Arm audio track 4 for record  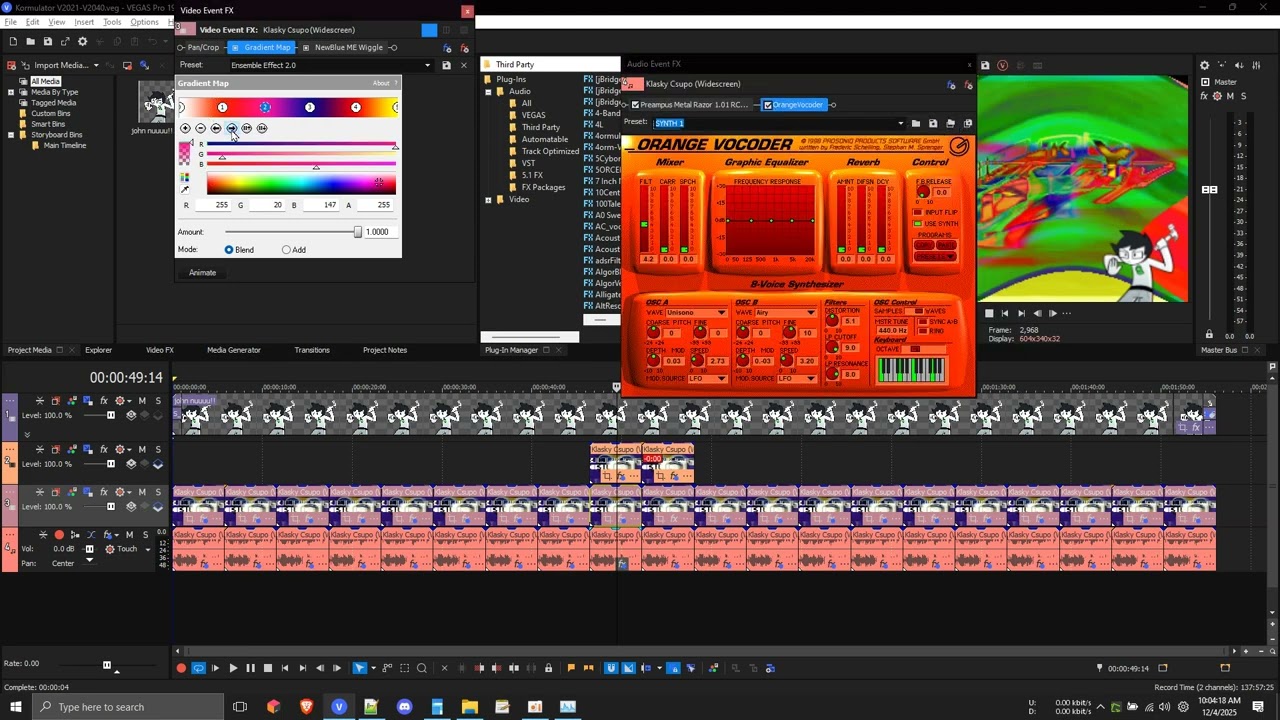[59, 535]
